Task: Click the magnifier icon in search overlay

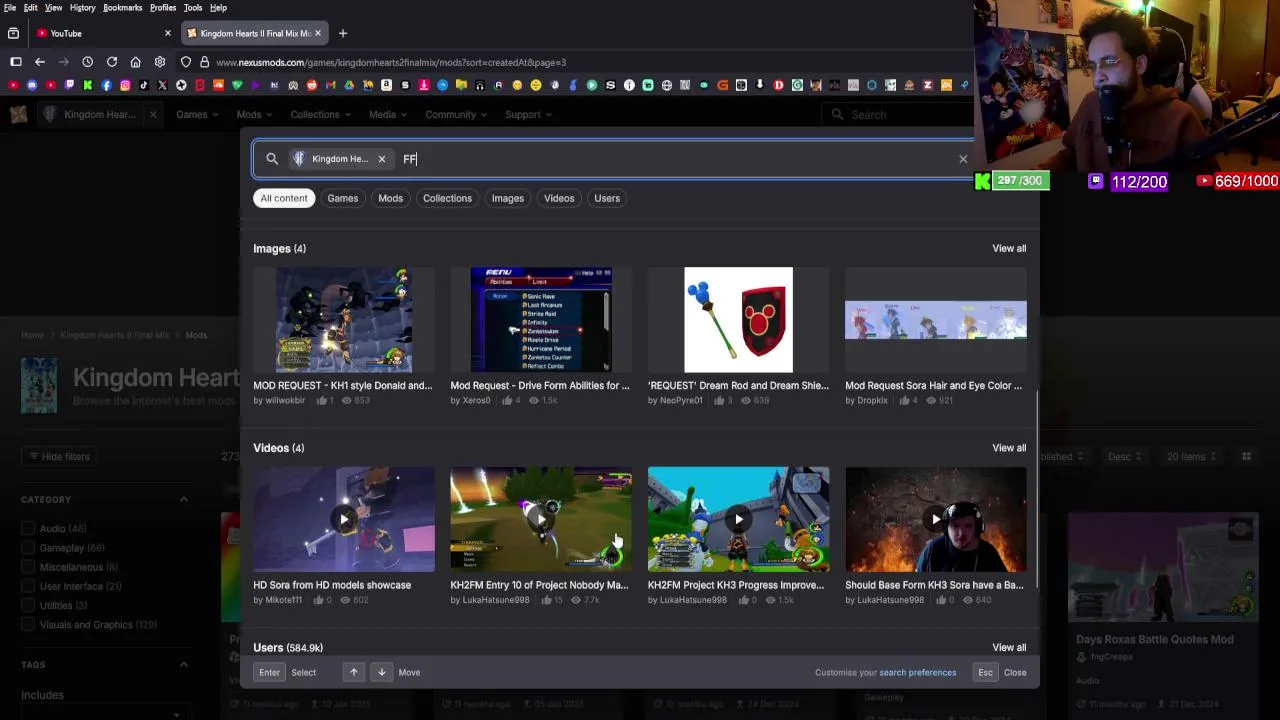Action: tap(271, 159)
